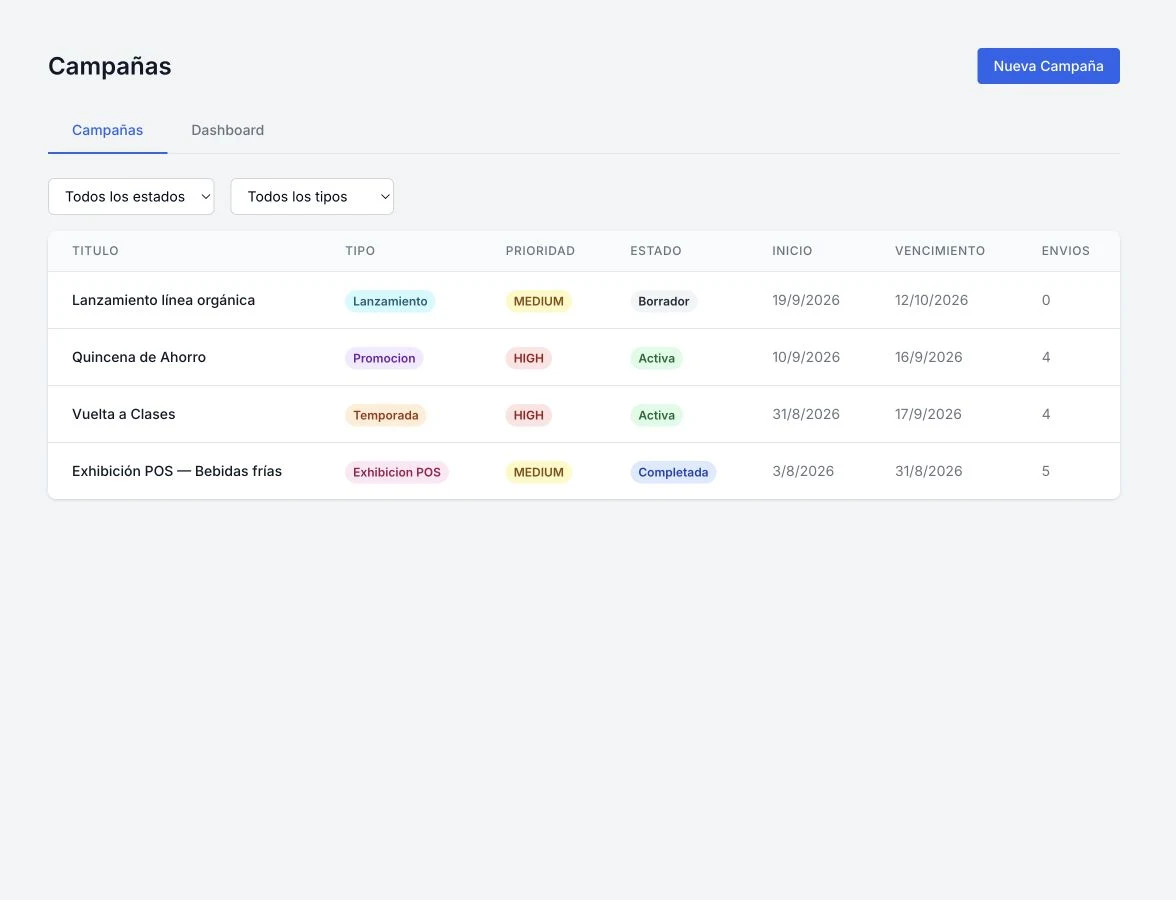Open the Quincena de Ahorro campaign
Image resolution: width=1176 pixels, height=900 pixels.
pyautogui.click(x=139, y=357)
